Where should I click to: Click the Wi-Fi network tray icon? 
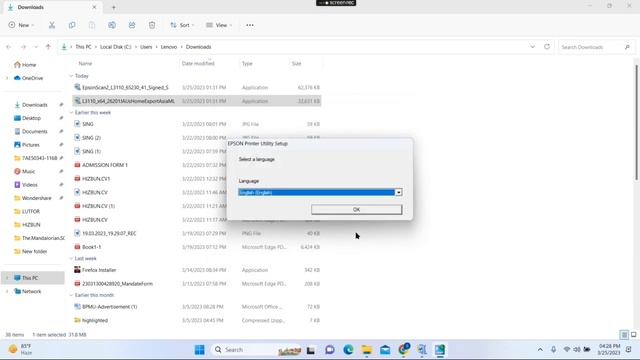click(x=567, y=349)
